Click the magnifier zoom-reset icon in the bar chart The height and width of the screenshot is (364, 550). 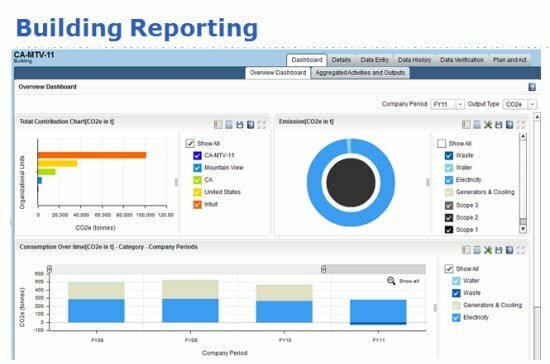tap(391, 281)
